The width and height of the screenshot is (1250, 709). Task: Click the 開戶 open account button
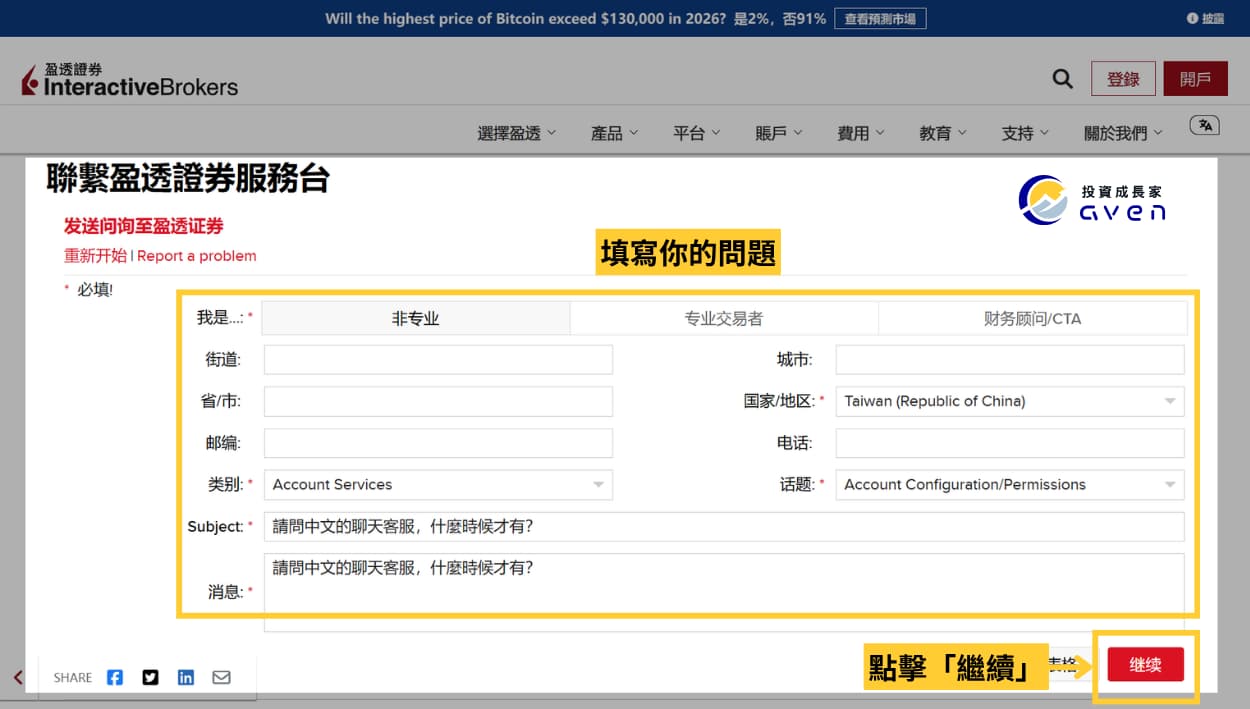point(1195,79)
